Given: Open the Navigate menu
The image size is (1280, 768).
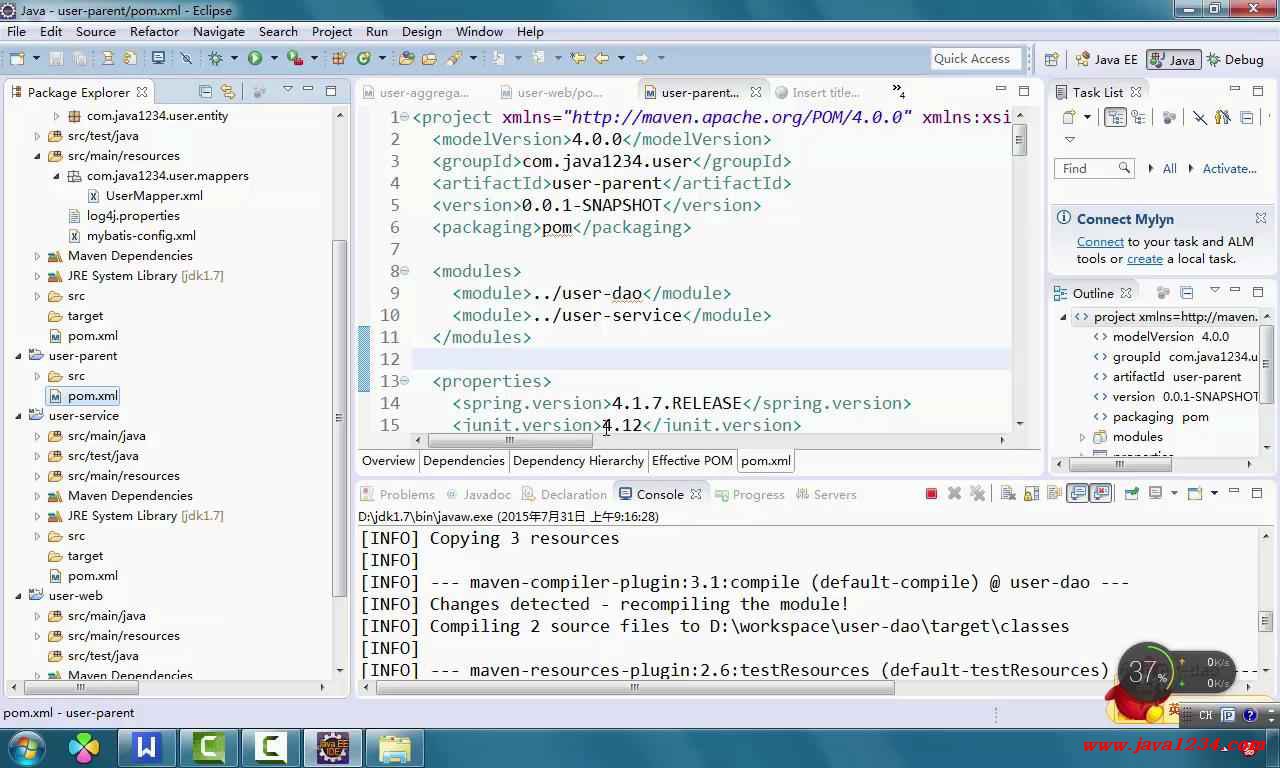Looking at the screenshot, I should pos(218,31).
